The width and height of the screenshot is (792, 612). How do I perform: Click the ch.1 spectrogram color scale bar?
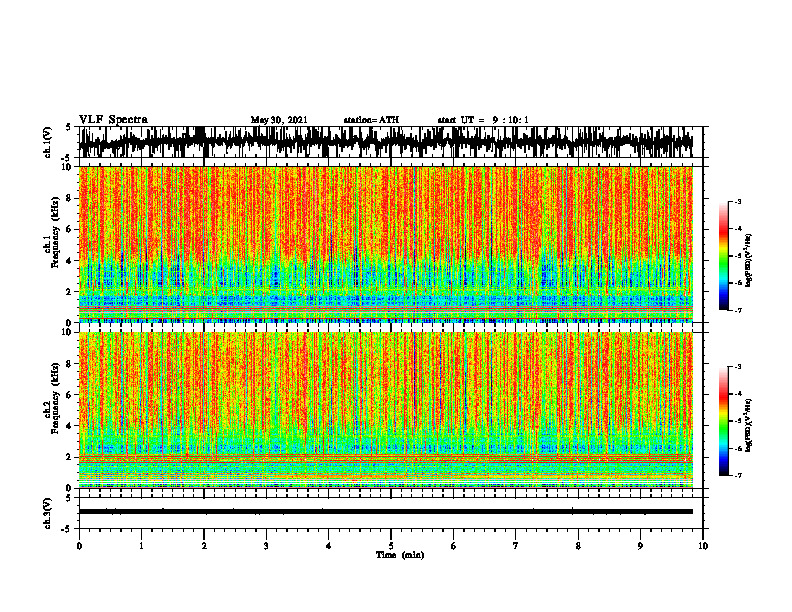(723, 255)
